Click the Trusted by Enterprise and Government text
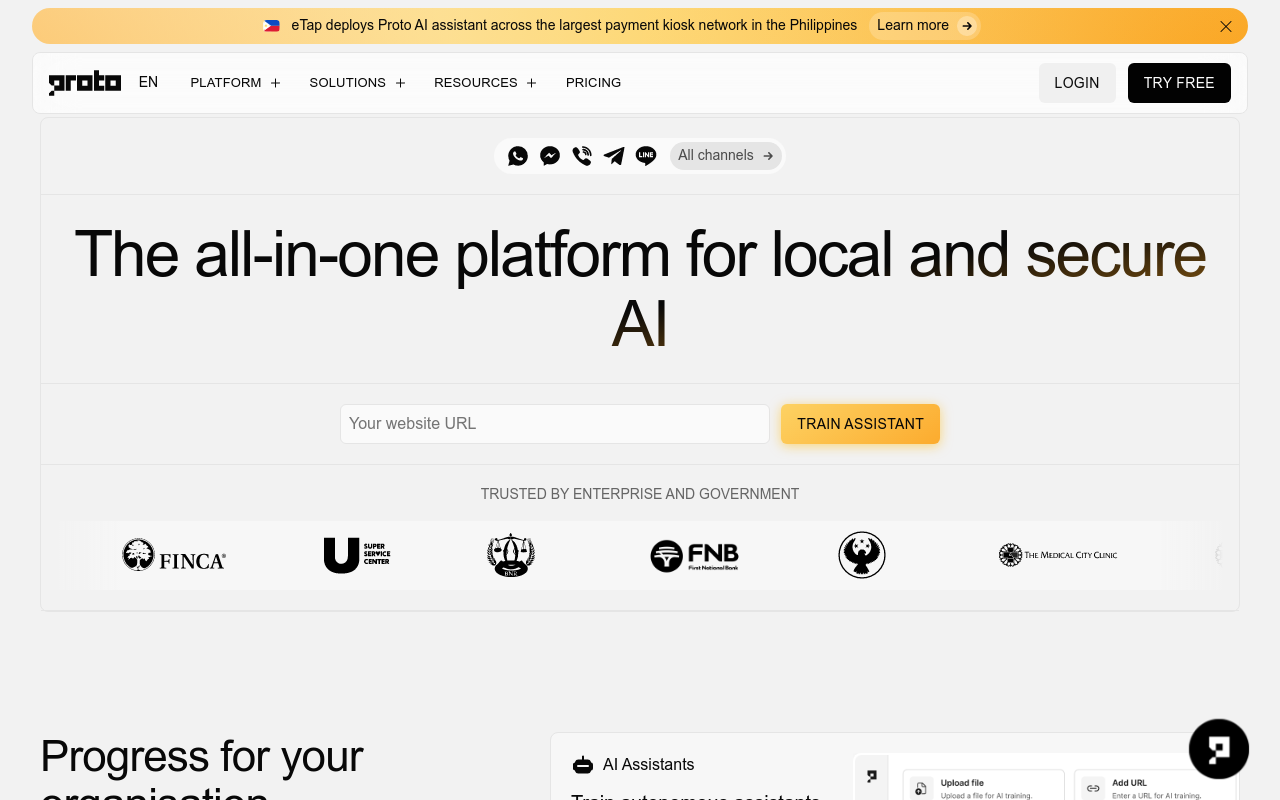The height and width of the screenshot is (800, 1280). point(640,494)
